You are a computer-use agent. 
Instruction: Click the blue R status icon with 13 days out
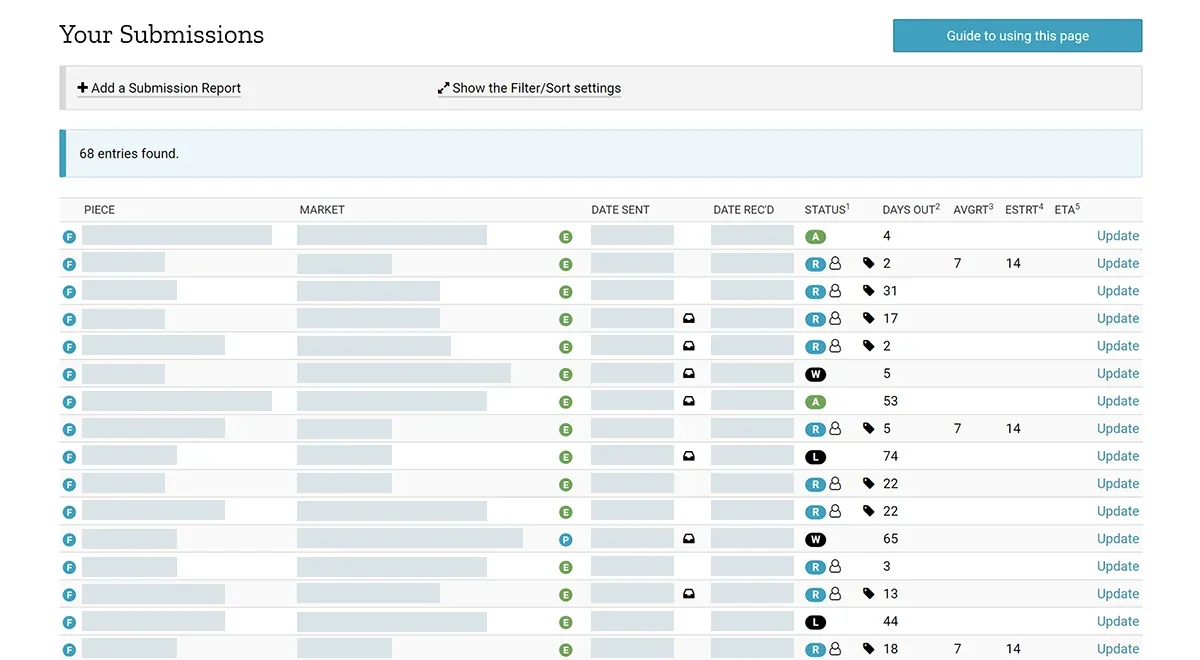(815, 594)
